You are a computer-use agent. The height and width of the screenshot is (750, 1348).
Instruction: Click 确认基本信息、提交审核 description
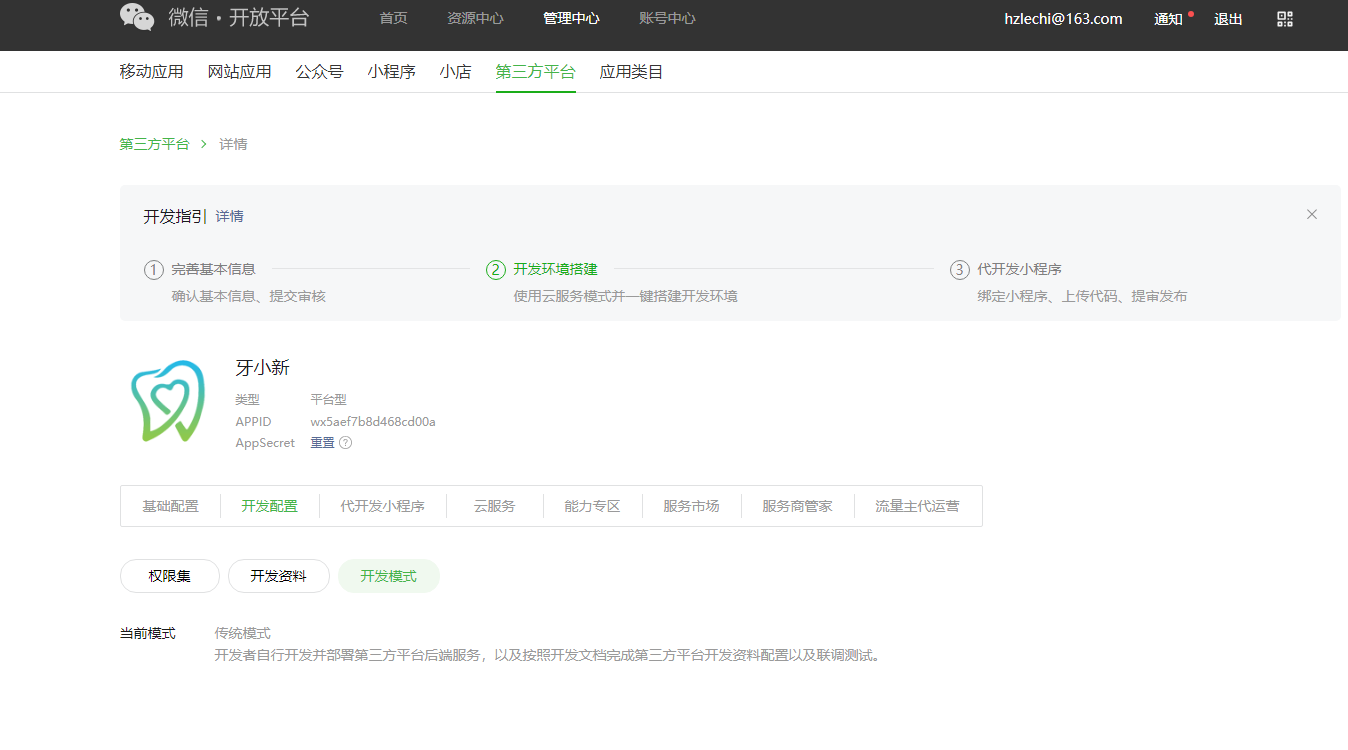click(249, 296)
